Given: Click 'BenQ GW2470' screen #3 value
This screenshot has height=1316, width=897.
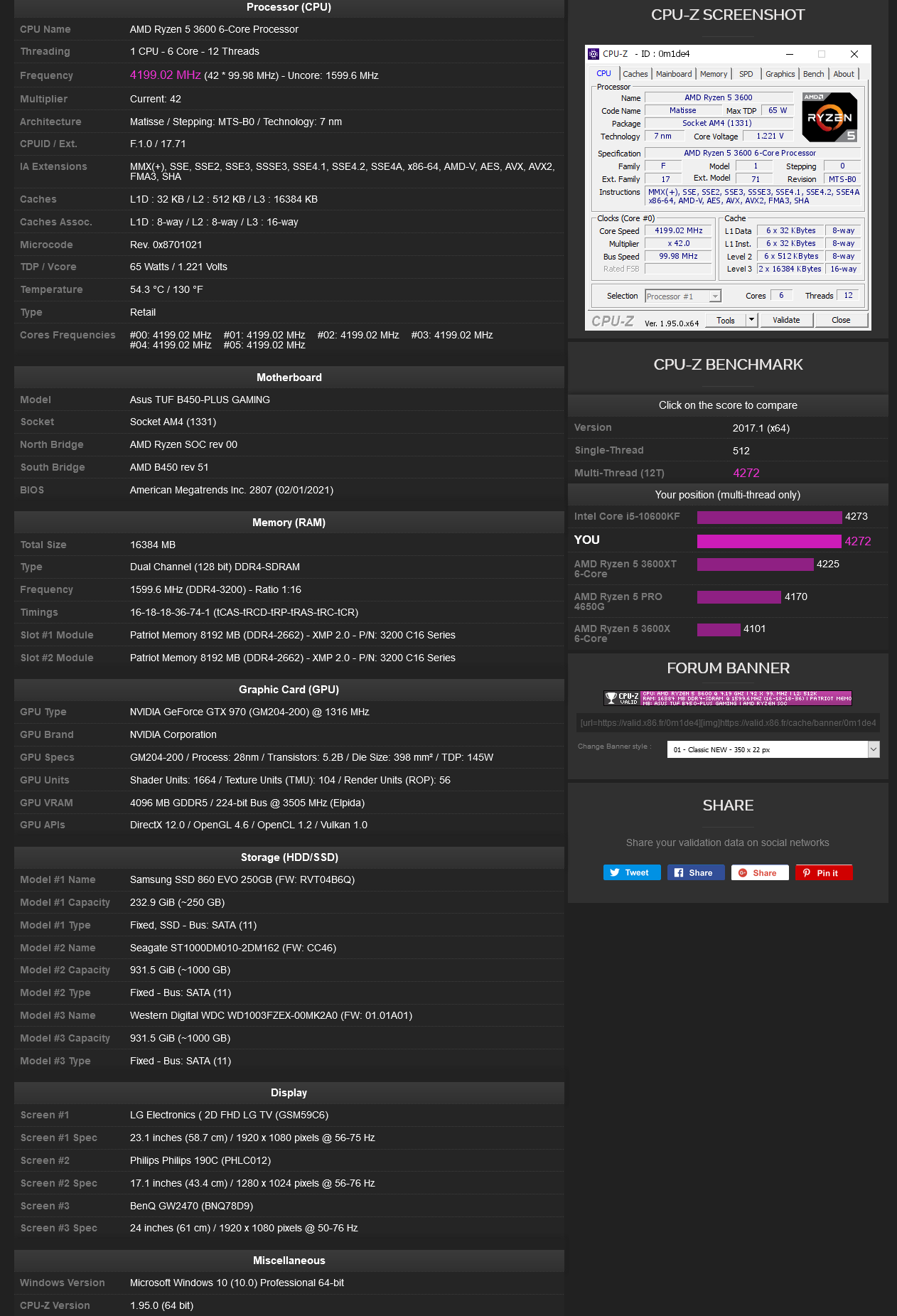Looking at the screenshot, I should pyautogui.click(x=191, y=1206).
